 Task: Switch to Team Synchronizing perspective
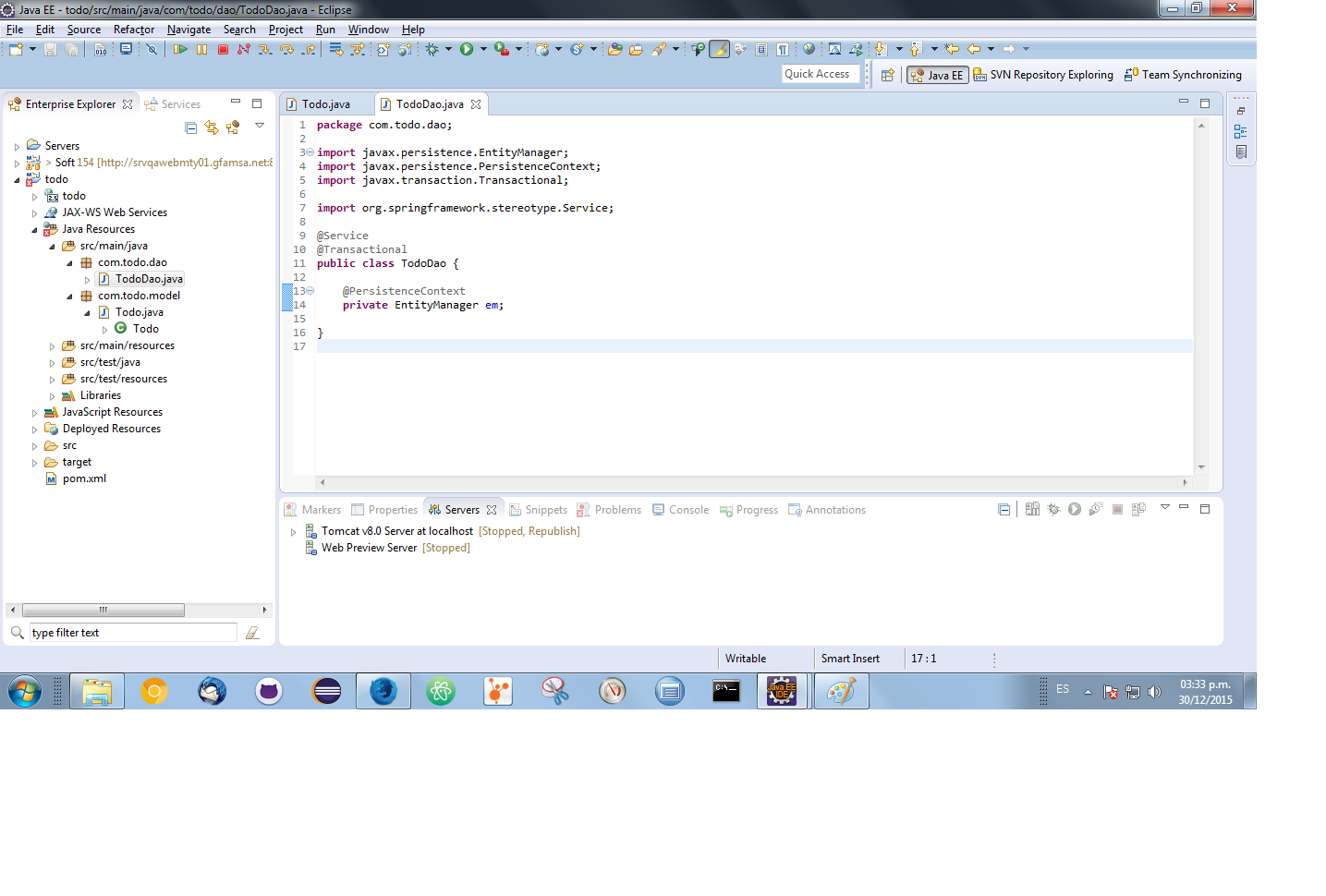point(1183,75)
